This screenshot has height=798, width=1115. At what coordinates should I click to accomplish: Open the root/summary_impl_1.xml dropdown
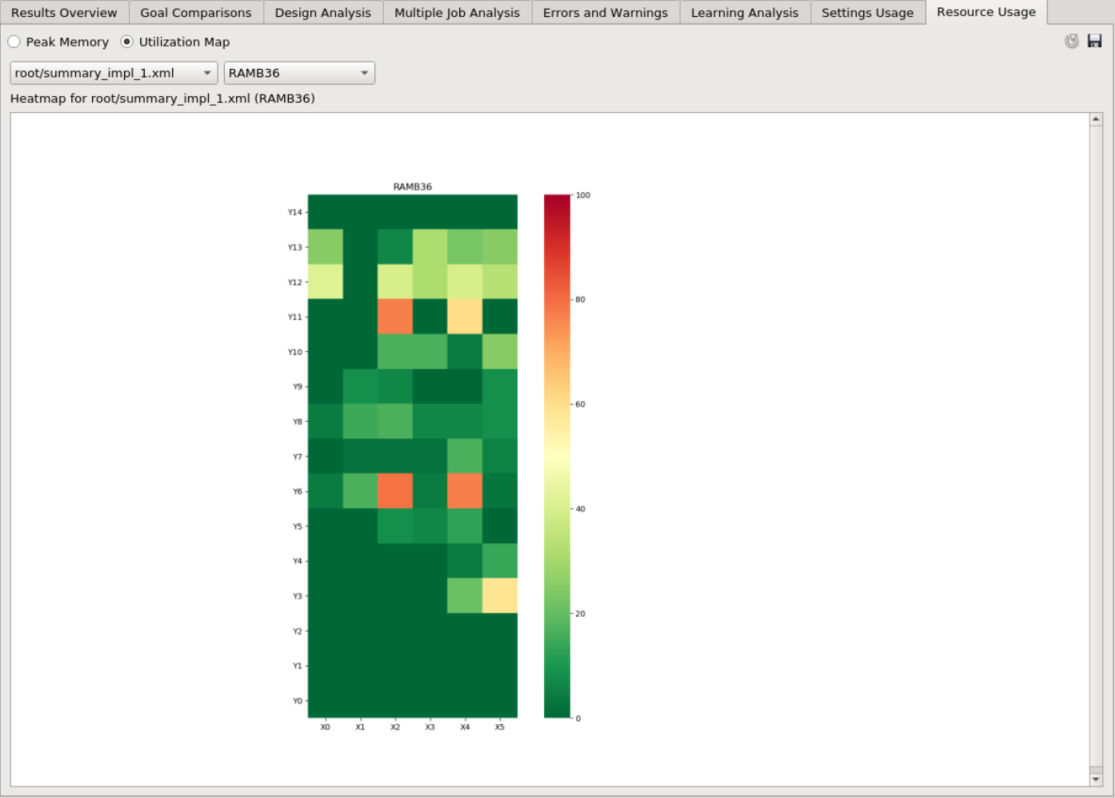114,73
